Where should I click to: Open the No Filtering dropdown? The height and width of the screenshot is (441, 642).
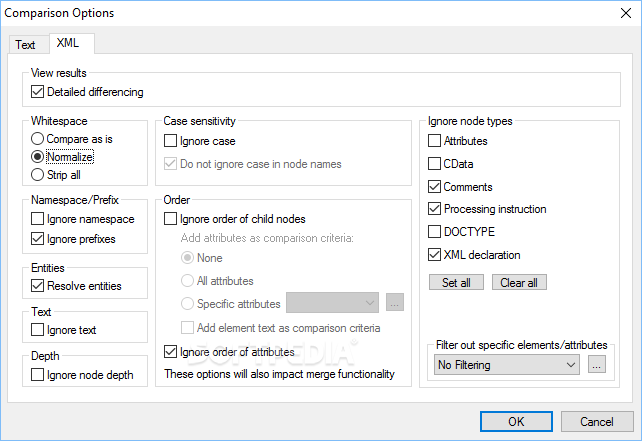(507, 364)
